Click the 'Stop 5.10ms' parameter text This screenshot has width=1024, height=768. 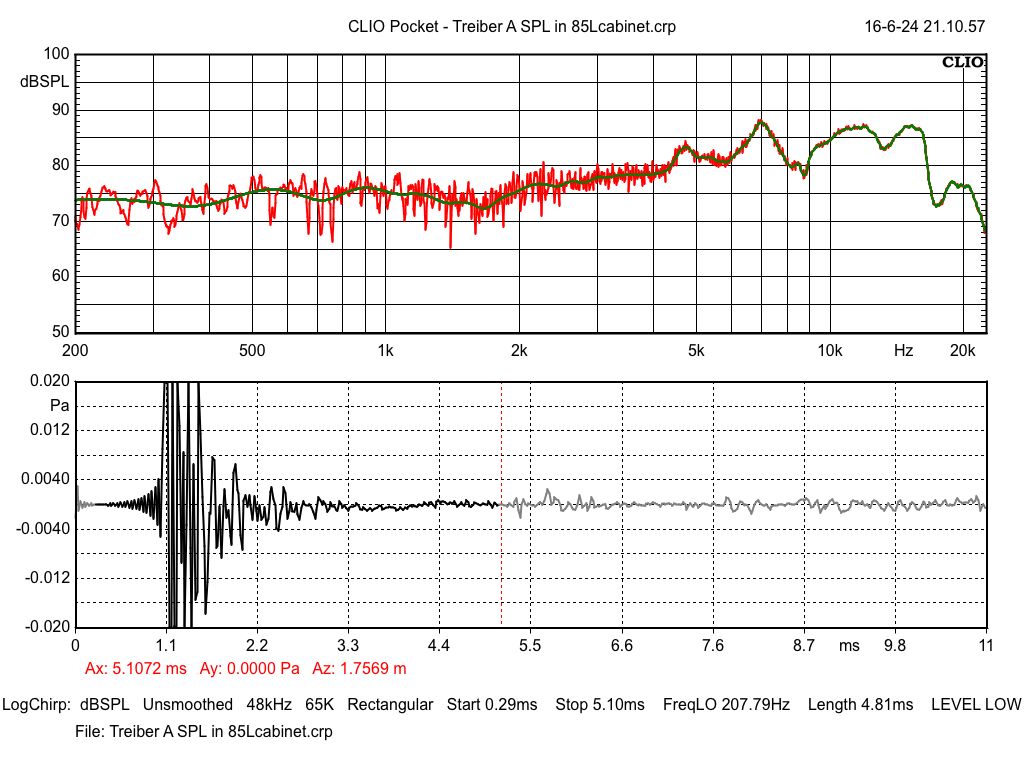(600, 705)
